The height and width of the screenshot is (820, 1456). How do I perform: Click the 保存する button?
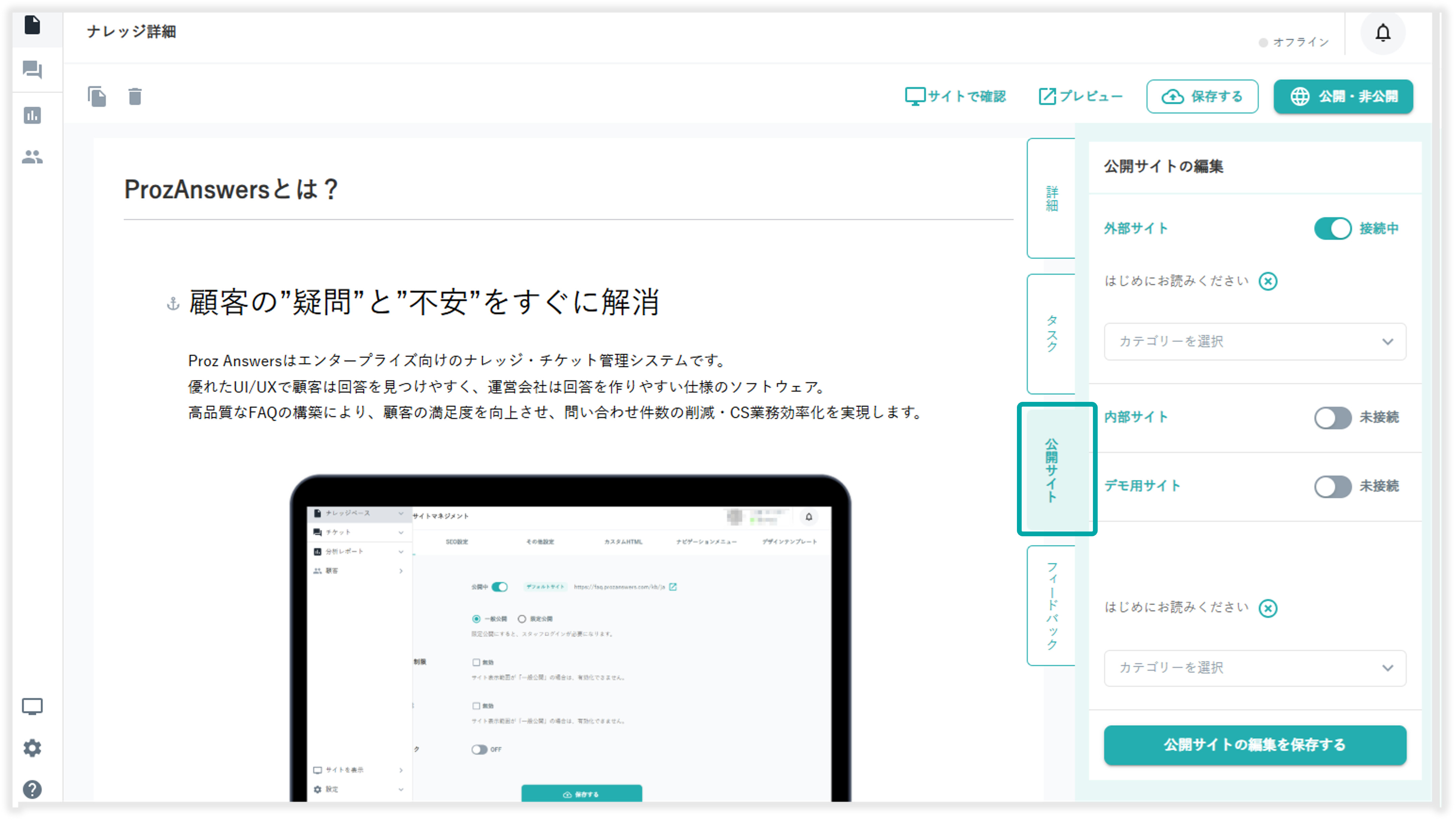pos(1202,97)
